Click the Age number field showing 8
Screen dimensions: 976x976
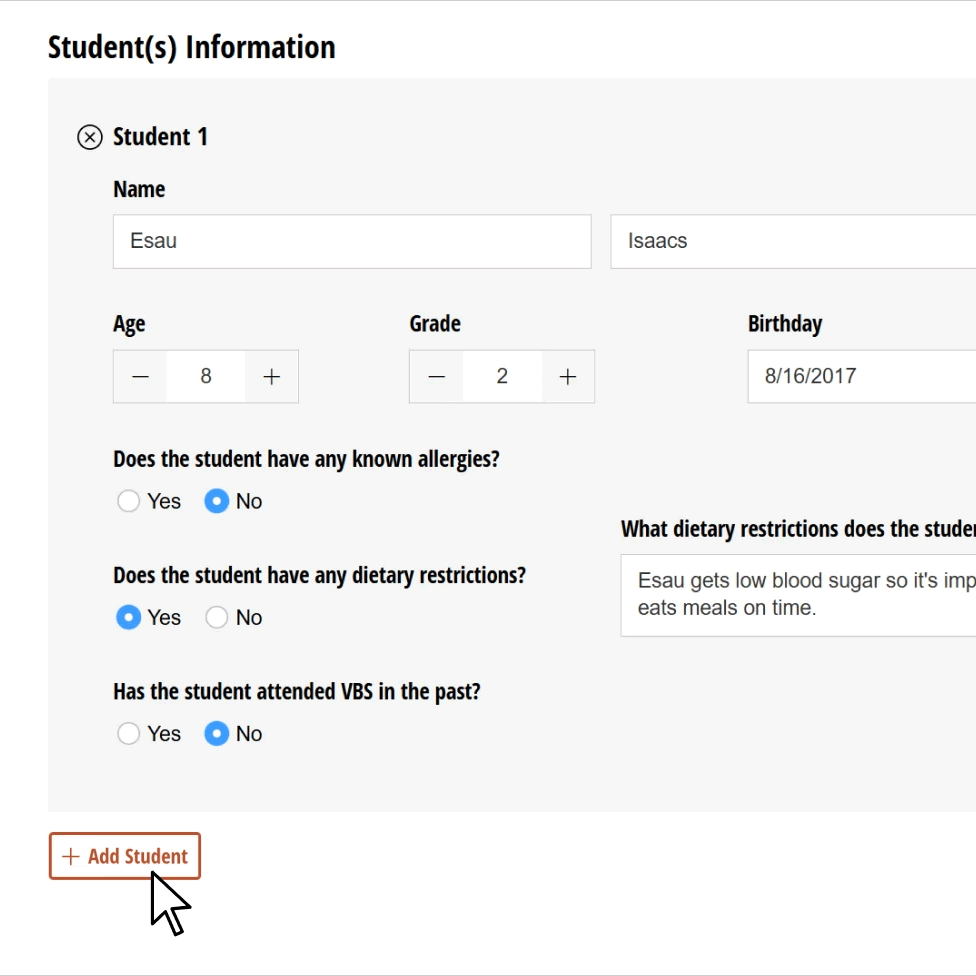pyautogui.click(x=206, y=377)
